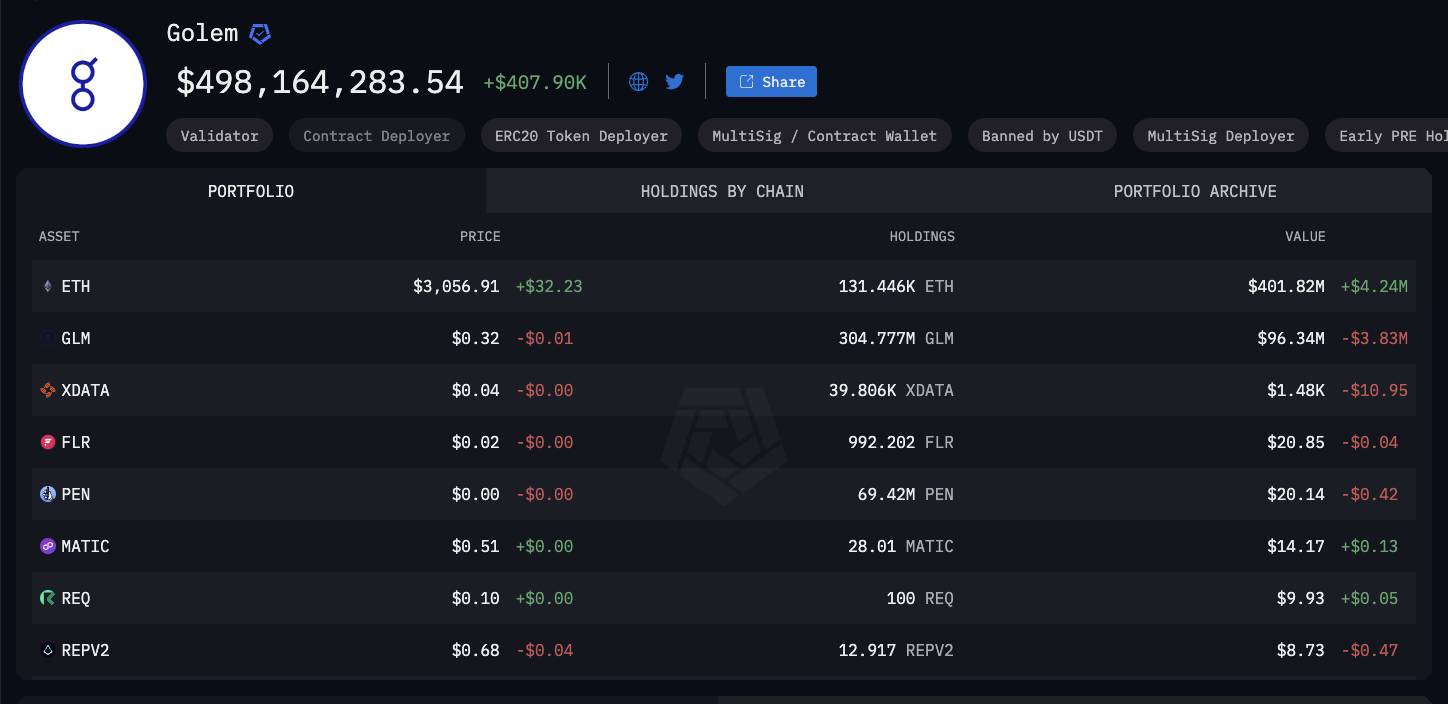Viewport: 1448px width, 704px height.
Task: Click the FLR value $20.85
Action: (1296, 443)
